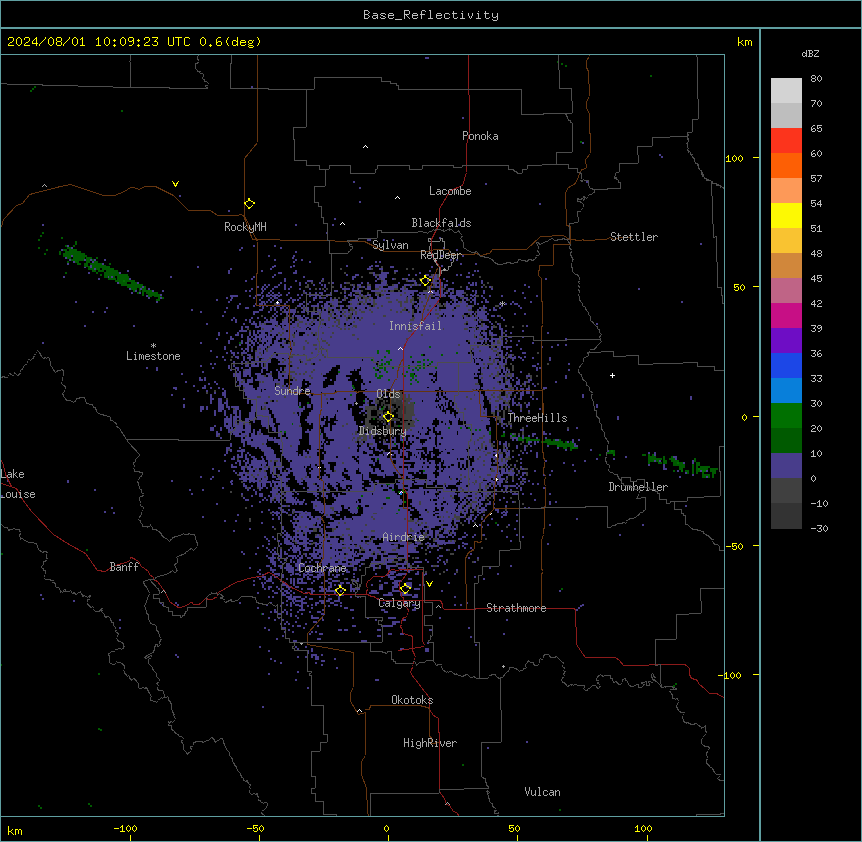This screenshot has height=842, width=862.
Task: Select the Stettler label
Action: 633,237
